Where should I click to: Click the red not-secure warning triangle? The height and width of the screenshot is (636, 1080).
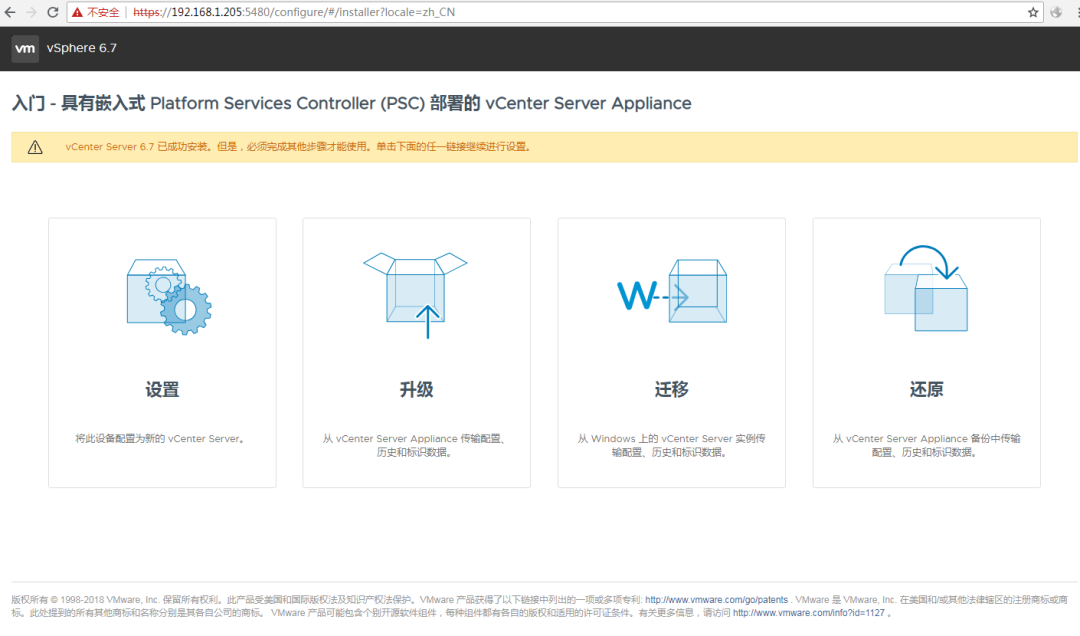pyautogui.click(x=77, y=12)
